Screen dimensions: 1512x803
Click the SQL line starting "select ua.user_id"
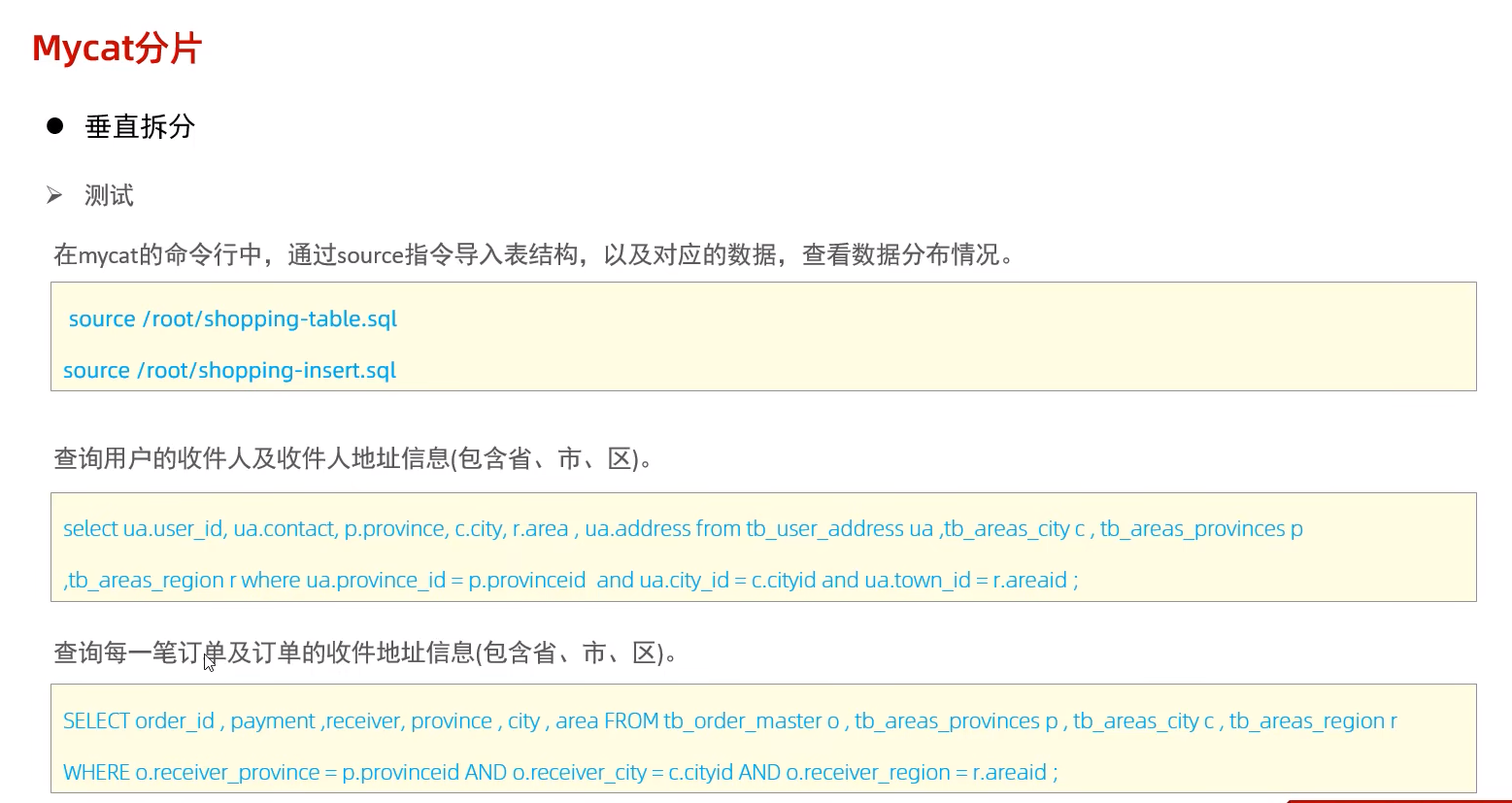(683, 528)
